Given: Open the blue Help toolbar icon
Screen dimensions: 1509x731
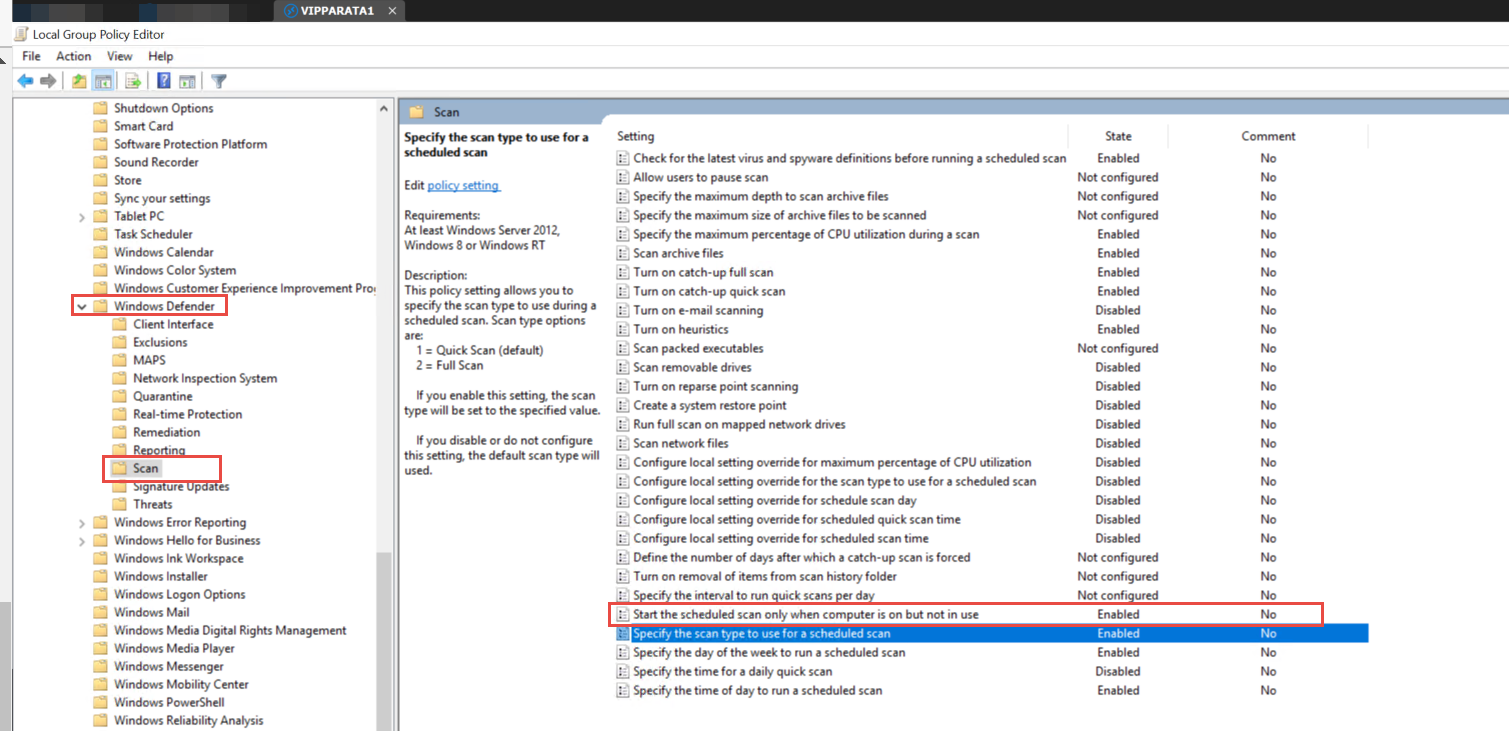Looking at the screenshot, I should click(164, 81).
